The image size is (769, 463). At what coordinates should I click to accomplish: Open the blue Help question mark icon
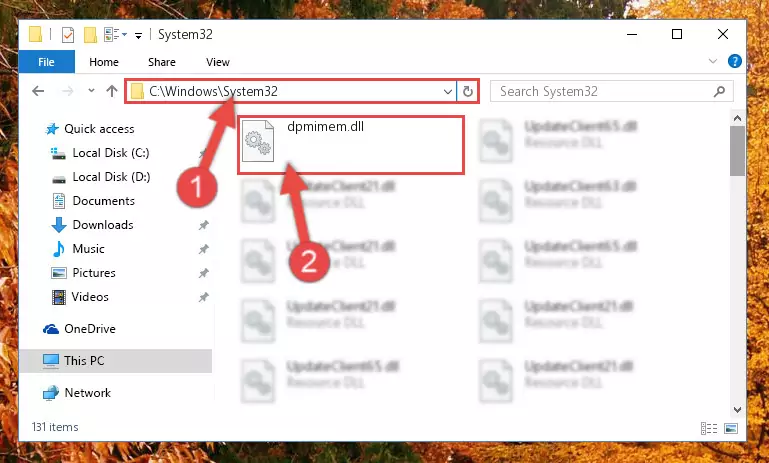tap(735, 61)
